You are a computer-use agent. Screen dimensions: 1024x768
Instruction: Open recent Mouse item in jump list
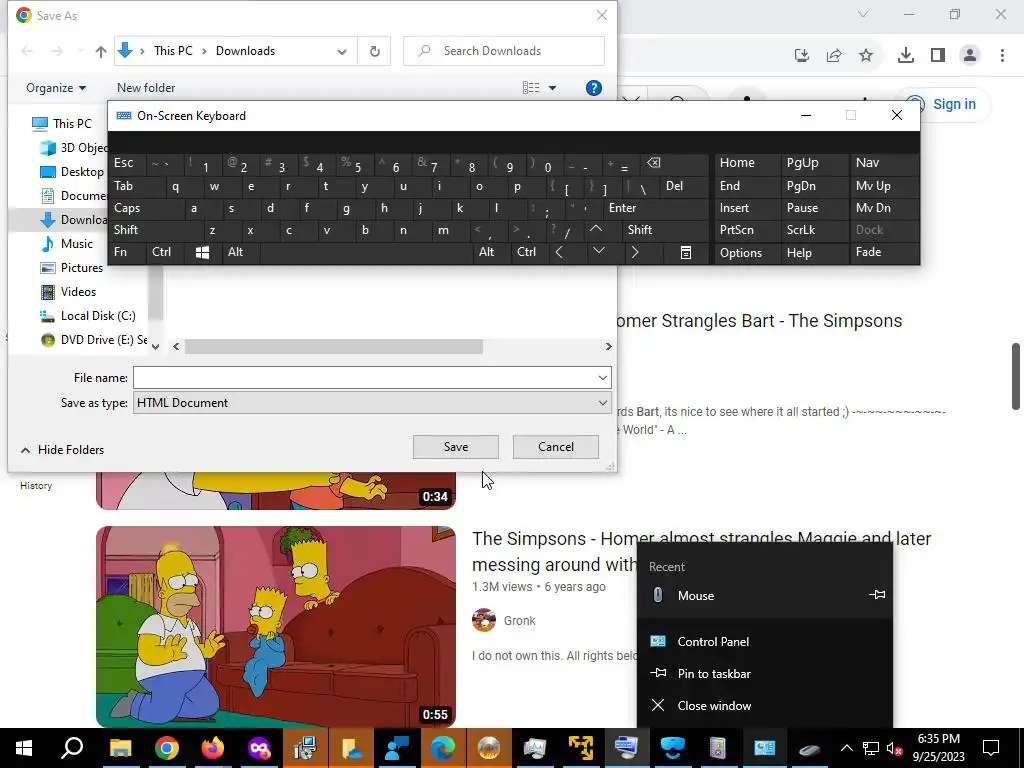tap(749, 596)
